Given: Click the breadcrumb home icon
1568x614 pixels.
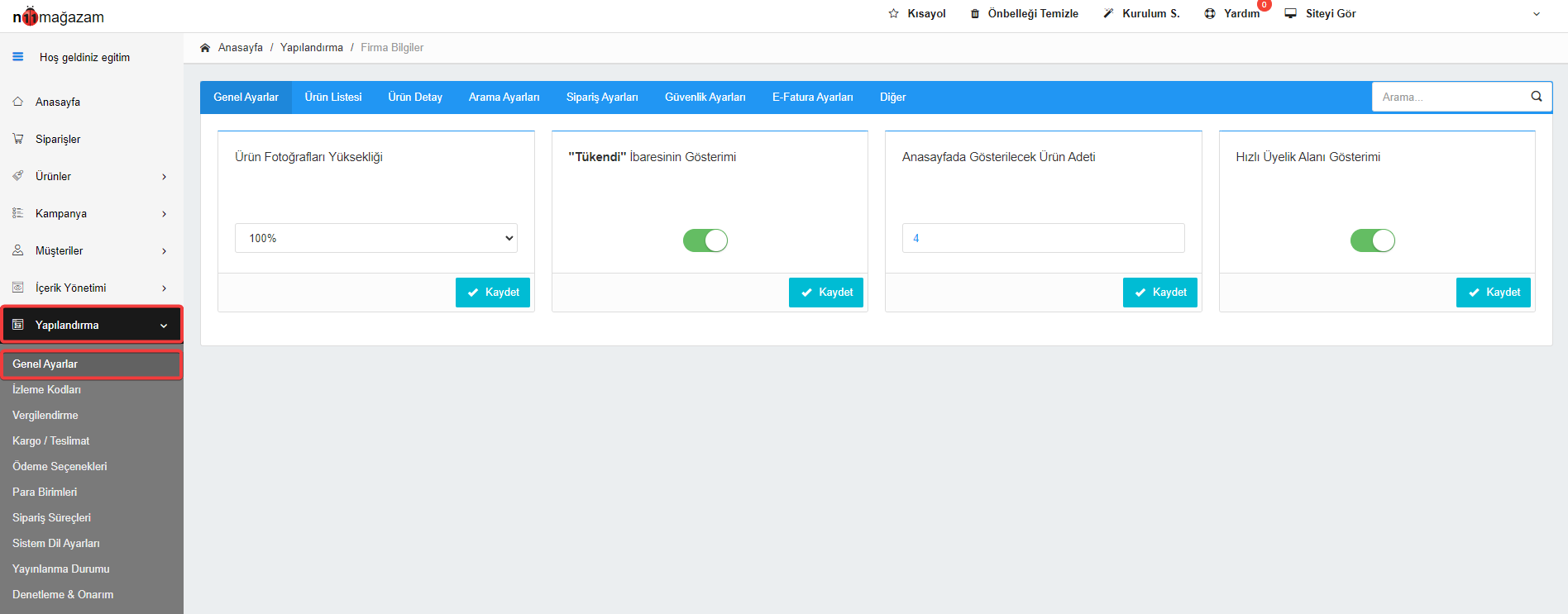Looking at the screenshot, I should pyautogui.click(x=205, y=48).
